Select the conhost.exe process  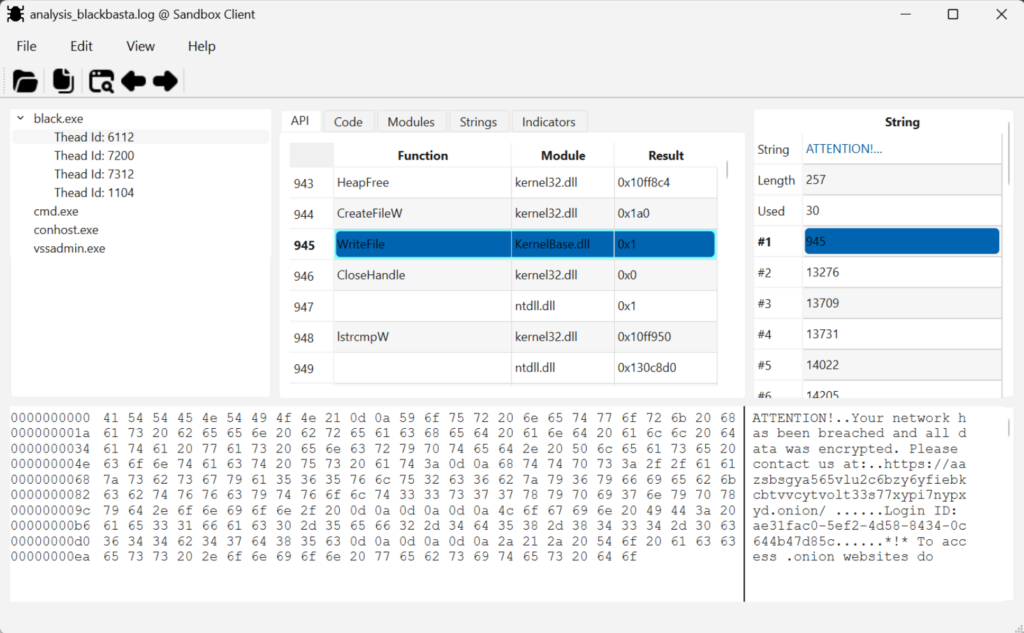(x=66, y=230)
